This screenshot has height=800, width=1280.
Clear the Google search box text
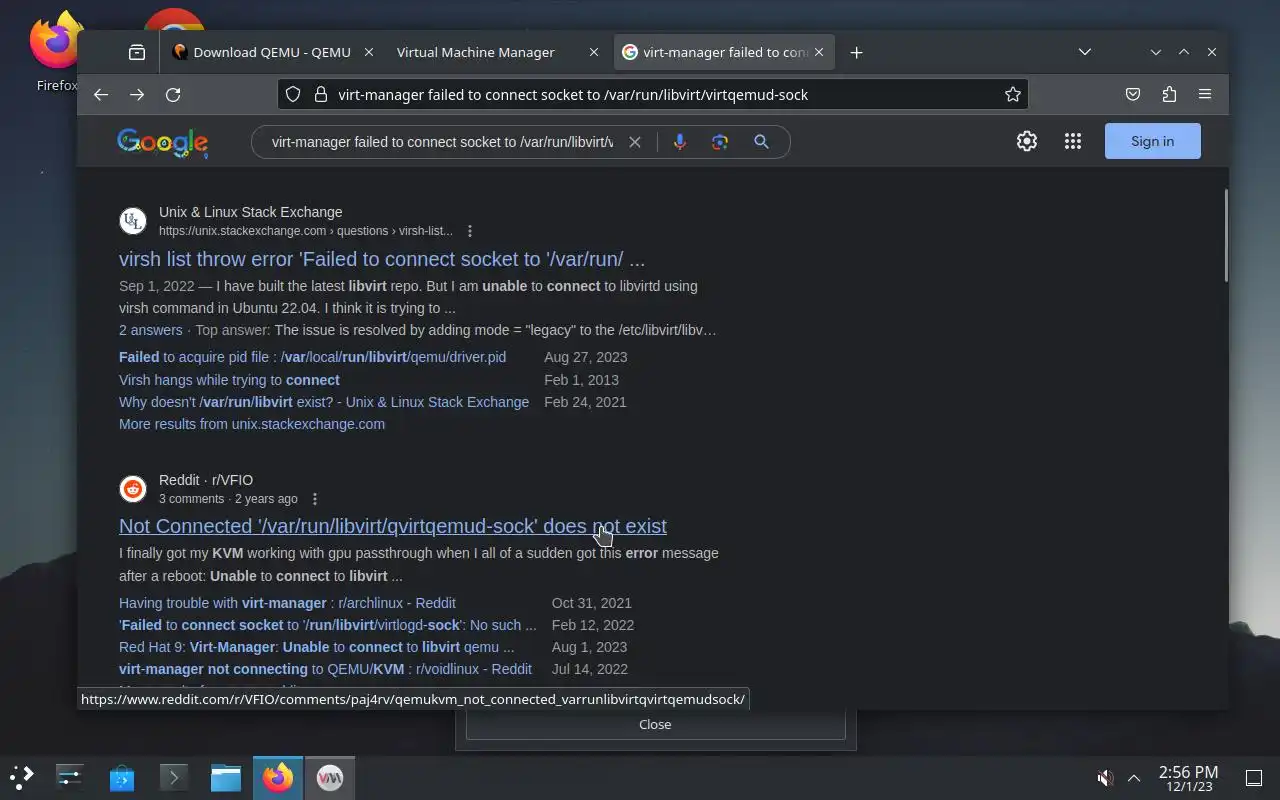click(634, 142)
